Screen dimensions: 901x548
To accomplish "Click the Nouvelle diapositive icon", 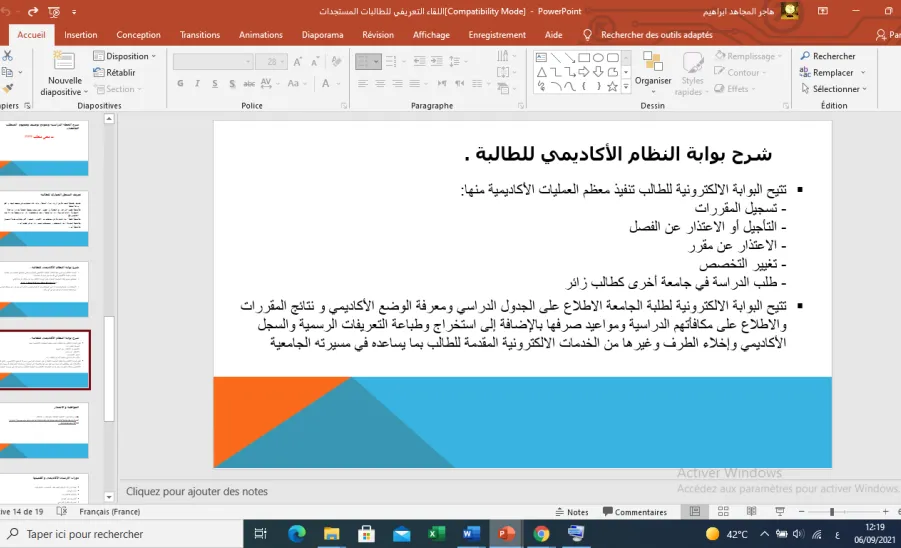I will (x=64, y=61).
